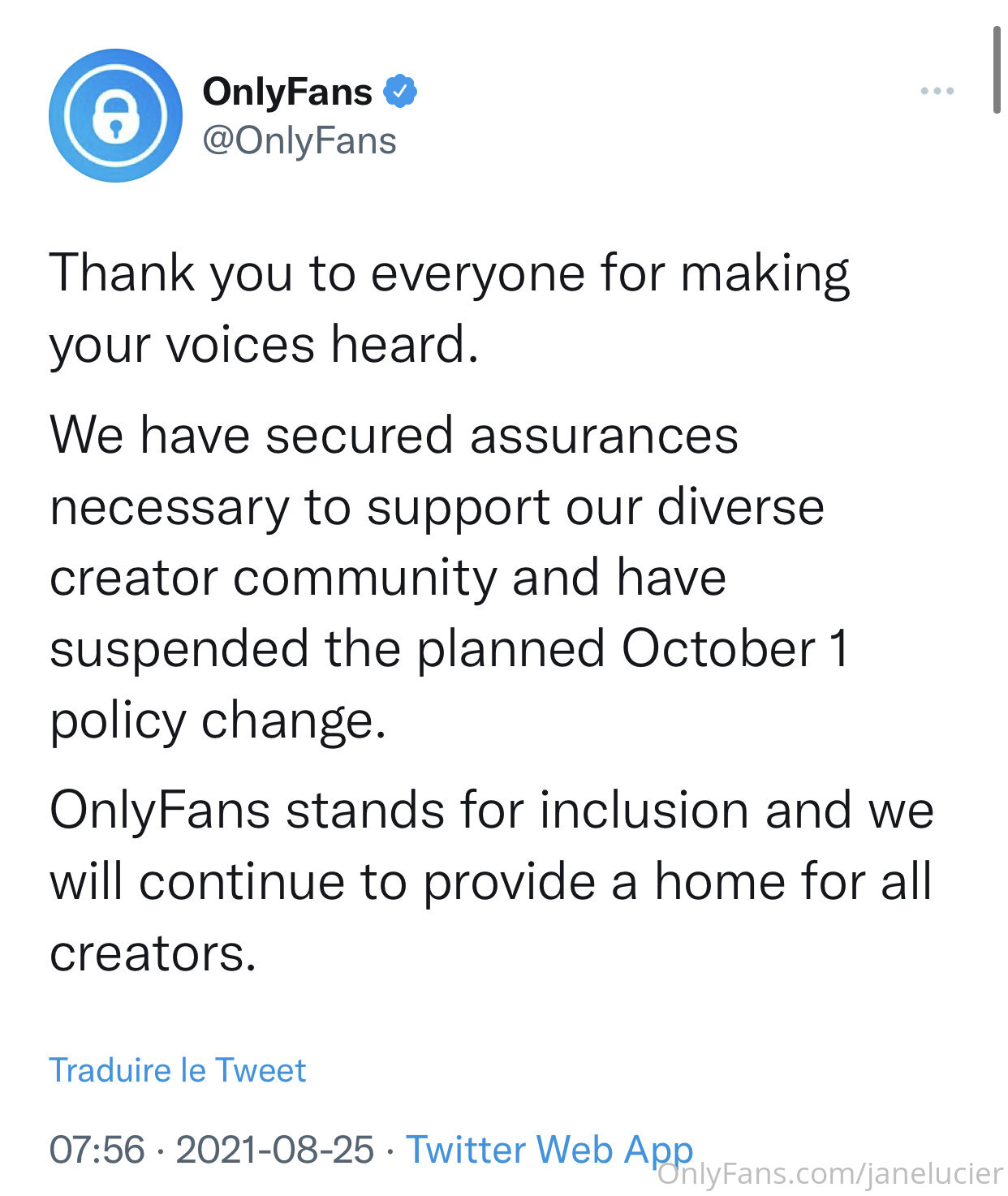This screenshot has width=1008, height=1196.
Task: Open the Twitter Web App source link
Action: [x=549, y=1150]
